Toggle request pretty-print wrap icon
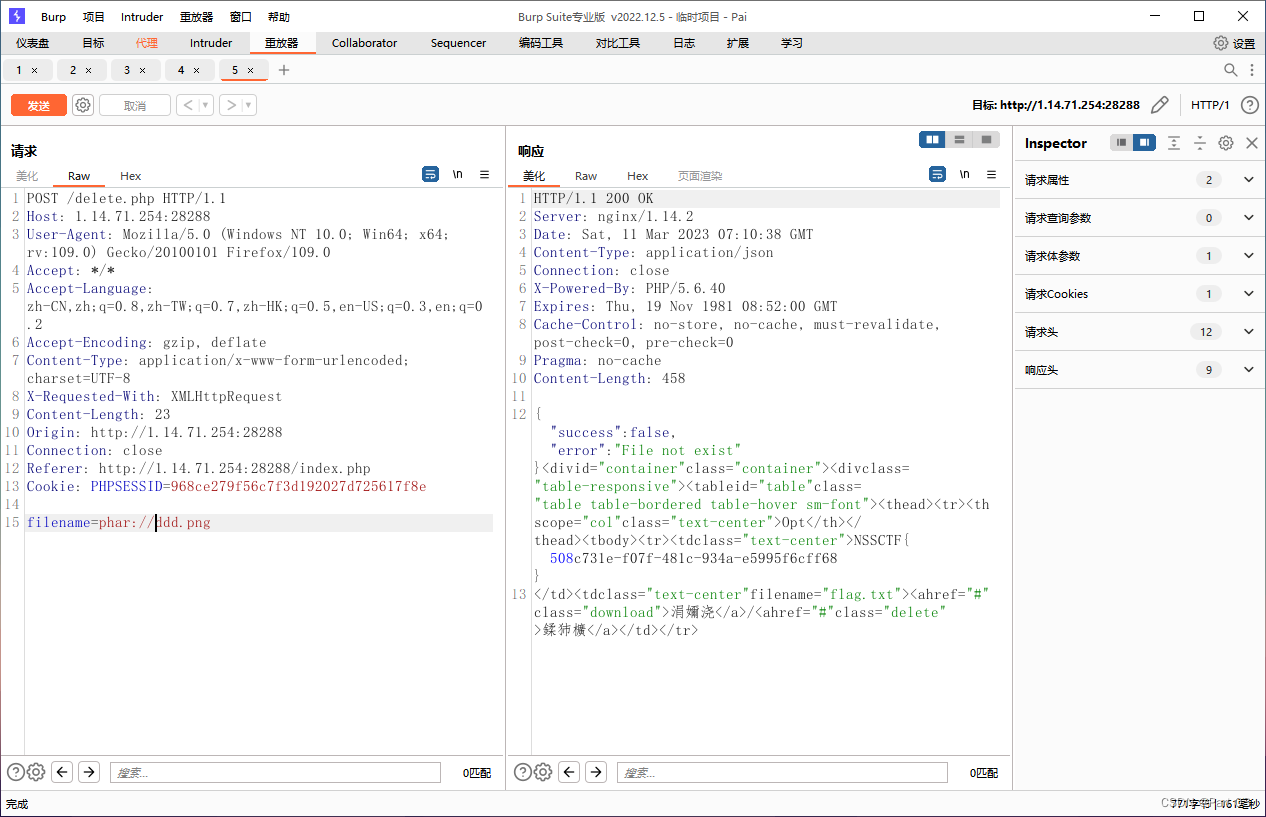 tap(431, 174)
